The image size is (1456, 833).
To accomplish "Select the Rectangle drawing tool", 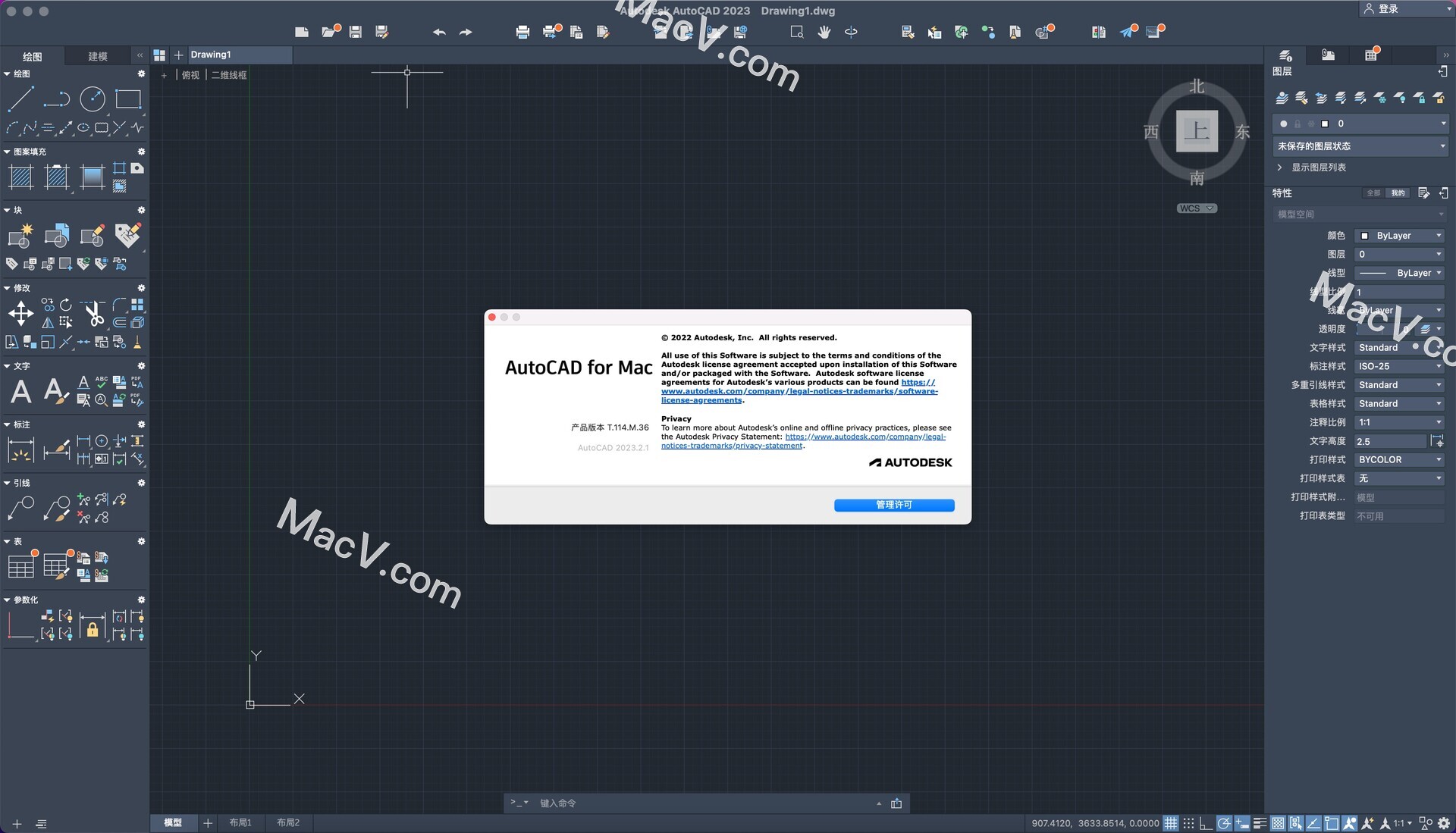I will [128, 99].
